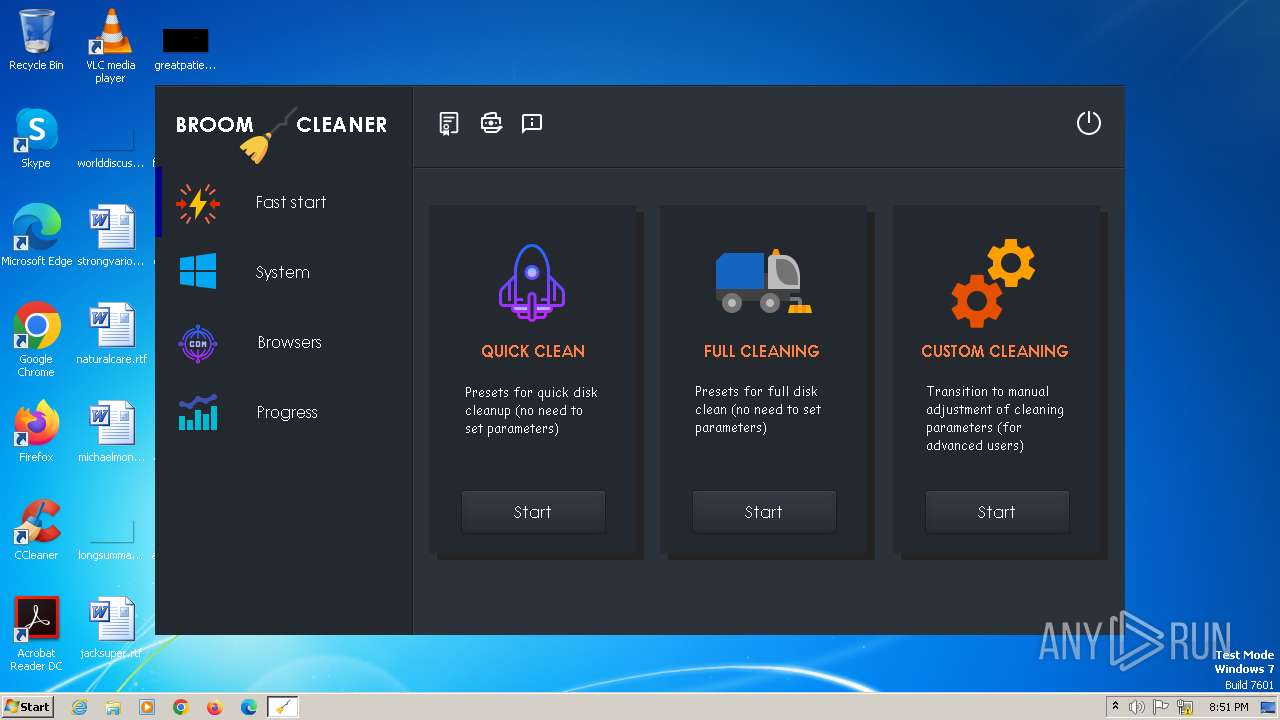Open the license certificate icon in header
This screenshot has height=720, width=1280.
click(449, 123)
